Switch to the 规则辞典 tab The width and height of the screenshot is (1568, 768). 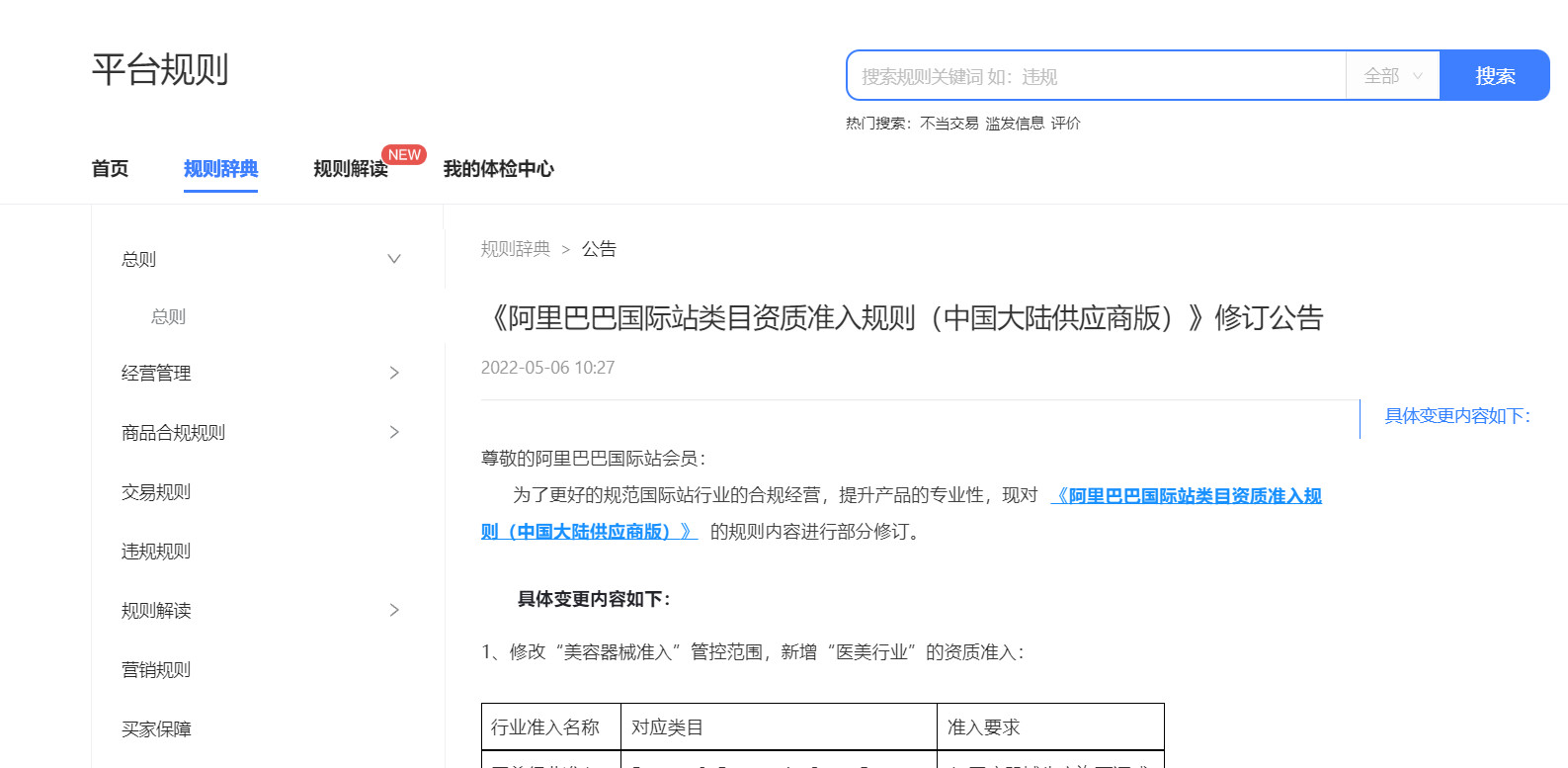pos(220,169)
